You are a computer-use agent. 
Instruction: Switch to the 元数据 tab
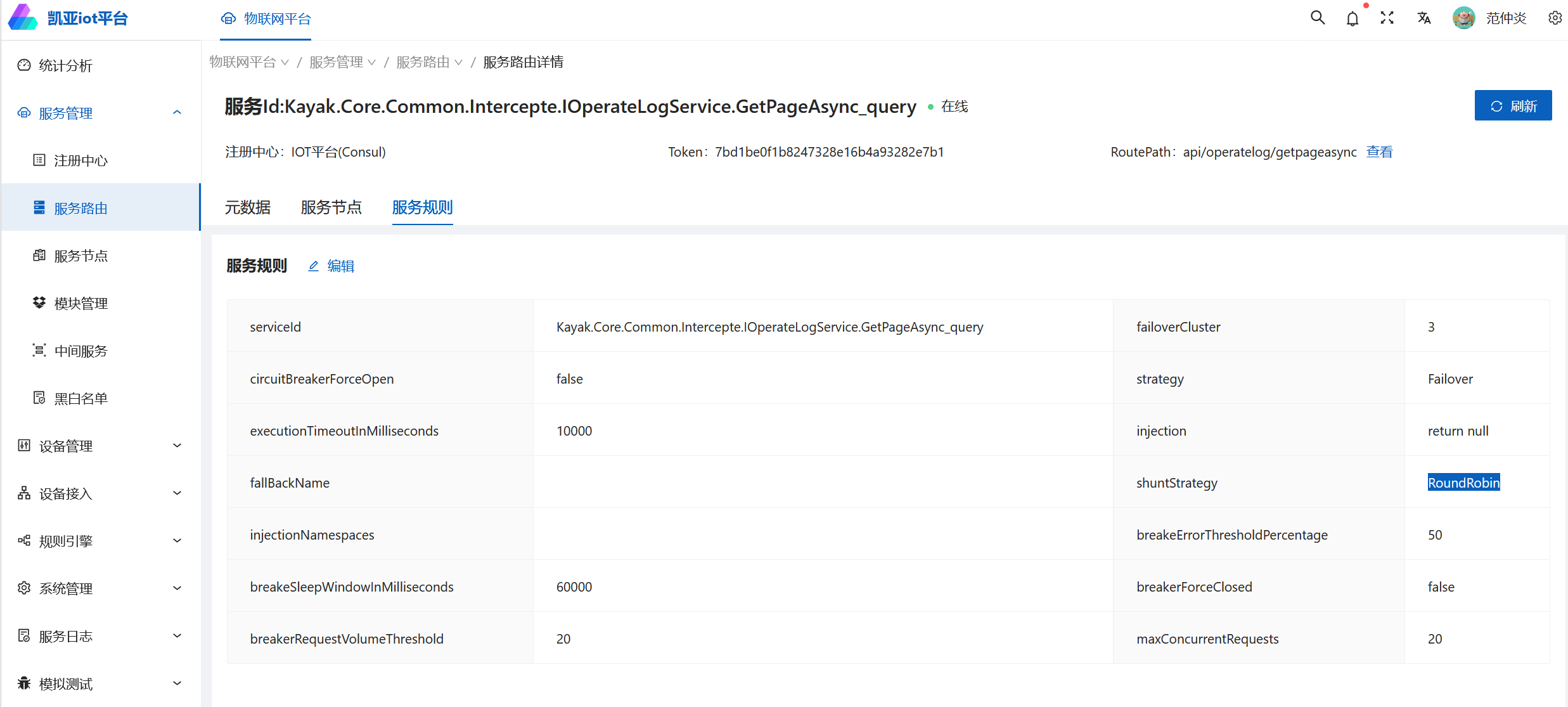coord(247,207)
